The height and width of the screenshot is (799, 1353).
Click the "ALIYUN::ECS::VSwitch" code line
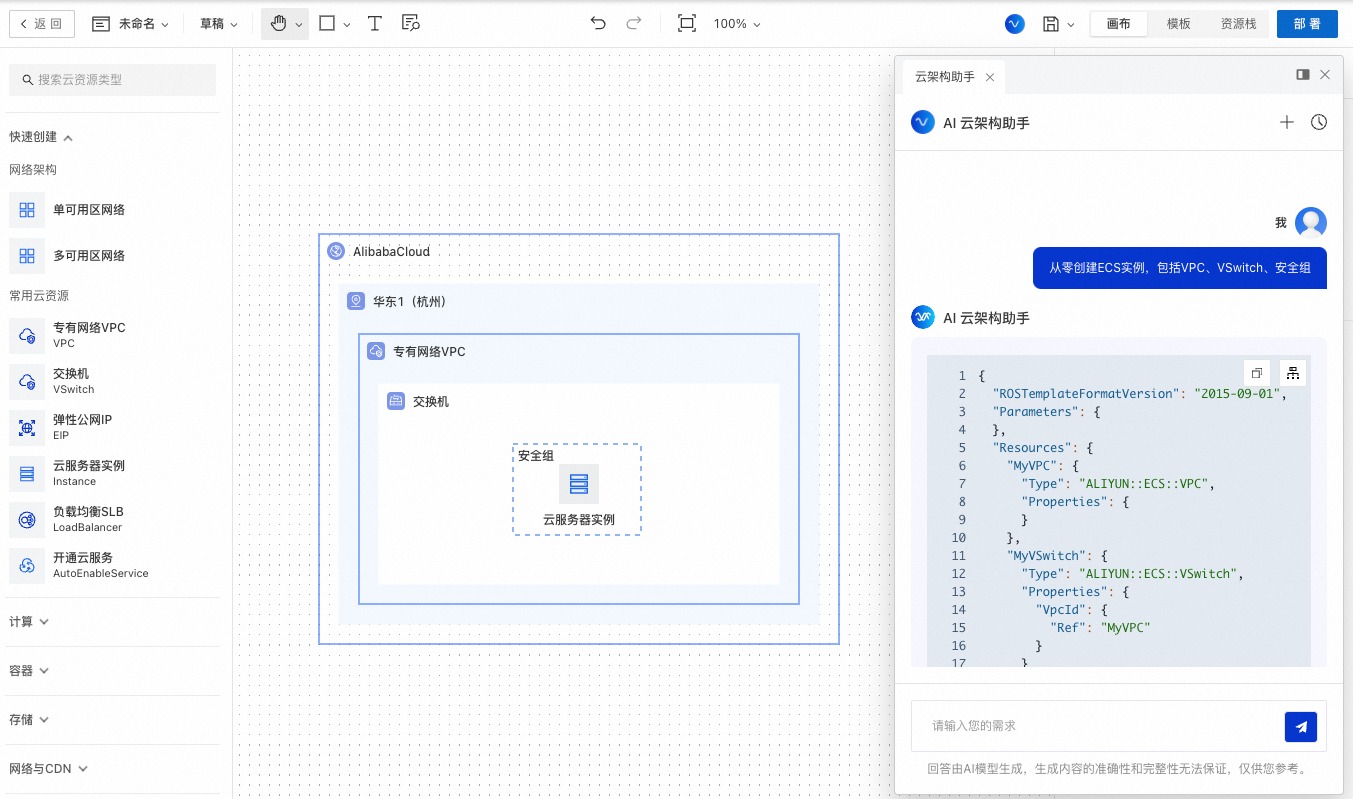tap(1132, 574)
